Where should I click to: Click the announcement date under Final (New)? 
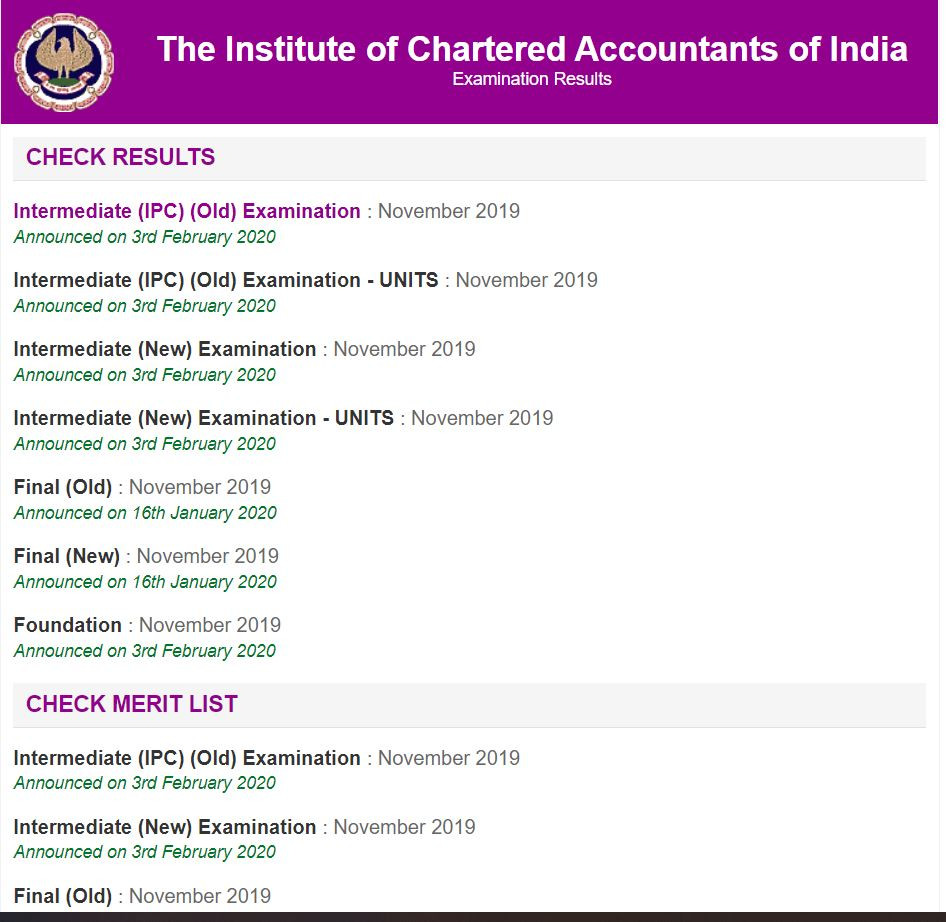coord(145,582)
